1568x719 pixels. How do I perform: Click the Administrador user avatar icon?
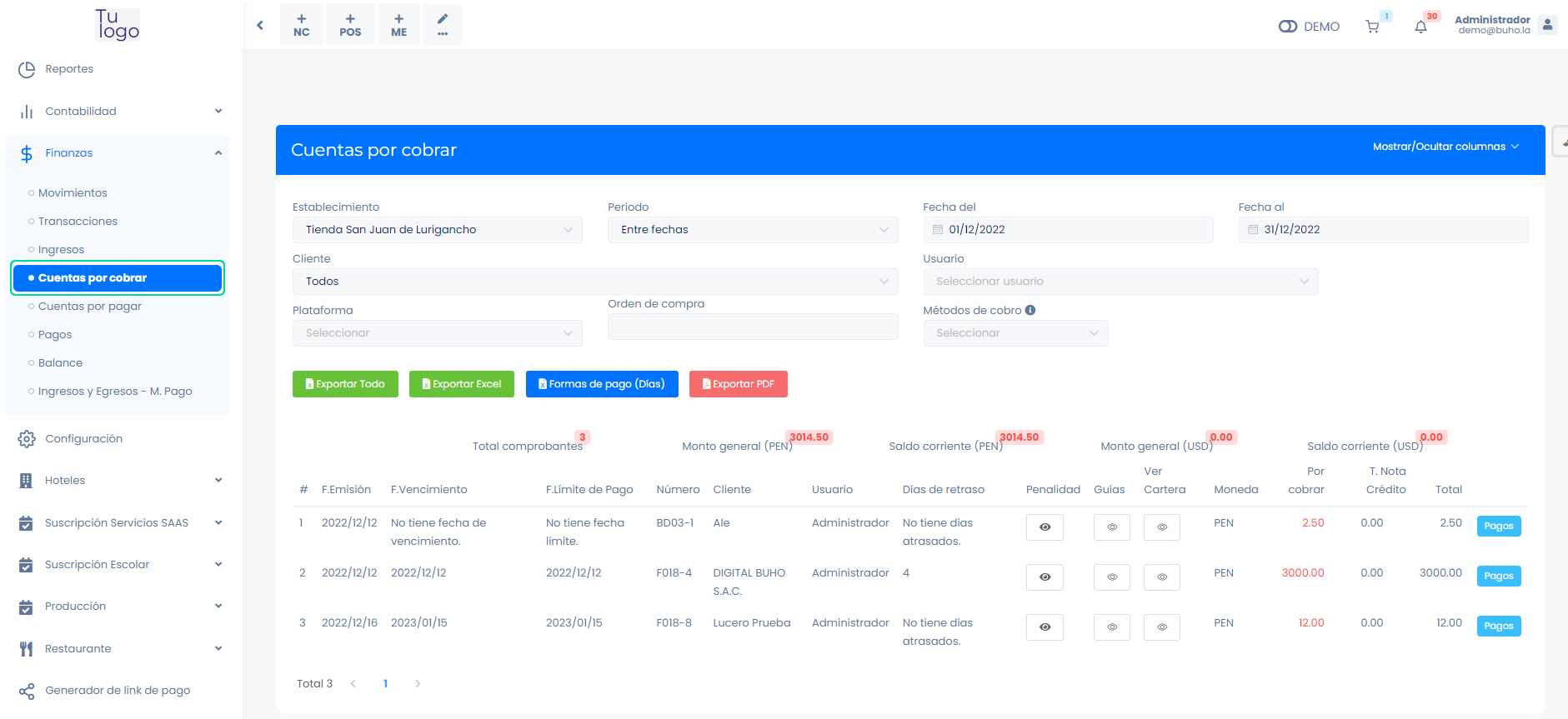click(1547, 25)
